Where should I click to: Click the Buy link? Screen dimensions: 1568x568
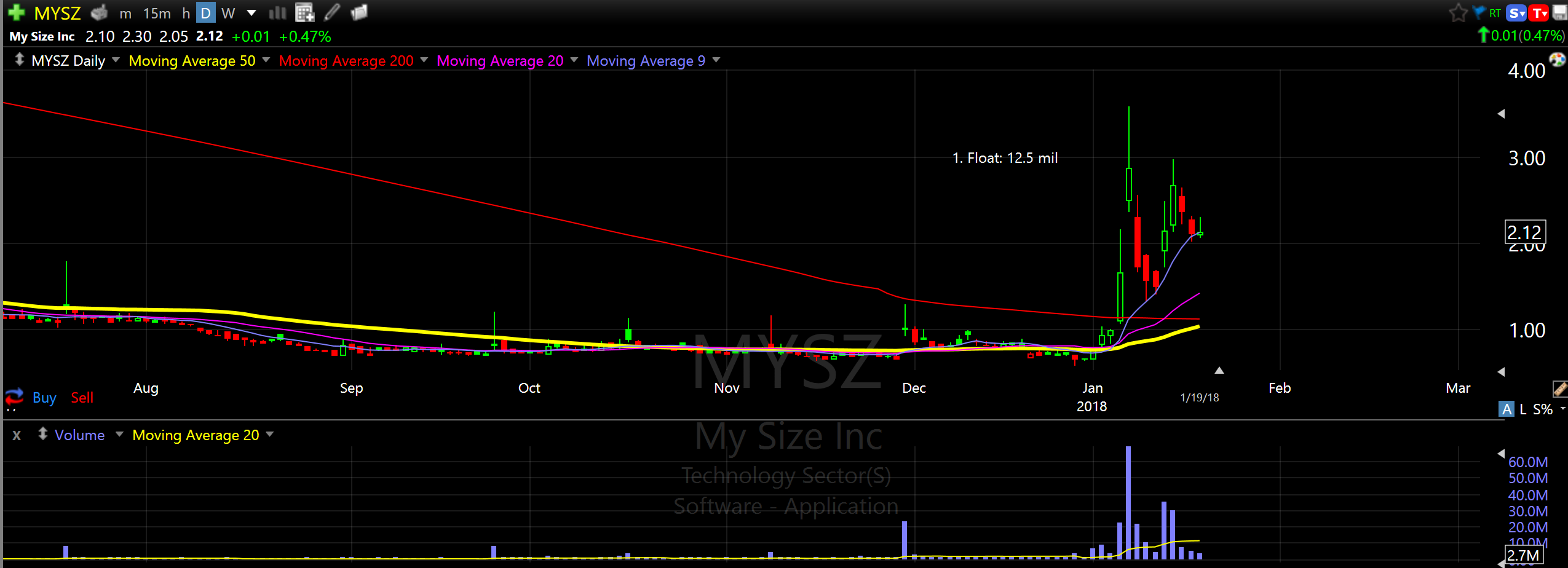[44, 398]
